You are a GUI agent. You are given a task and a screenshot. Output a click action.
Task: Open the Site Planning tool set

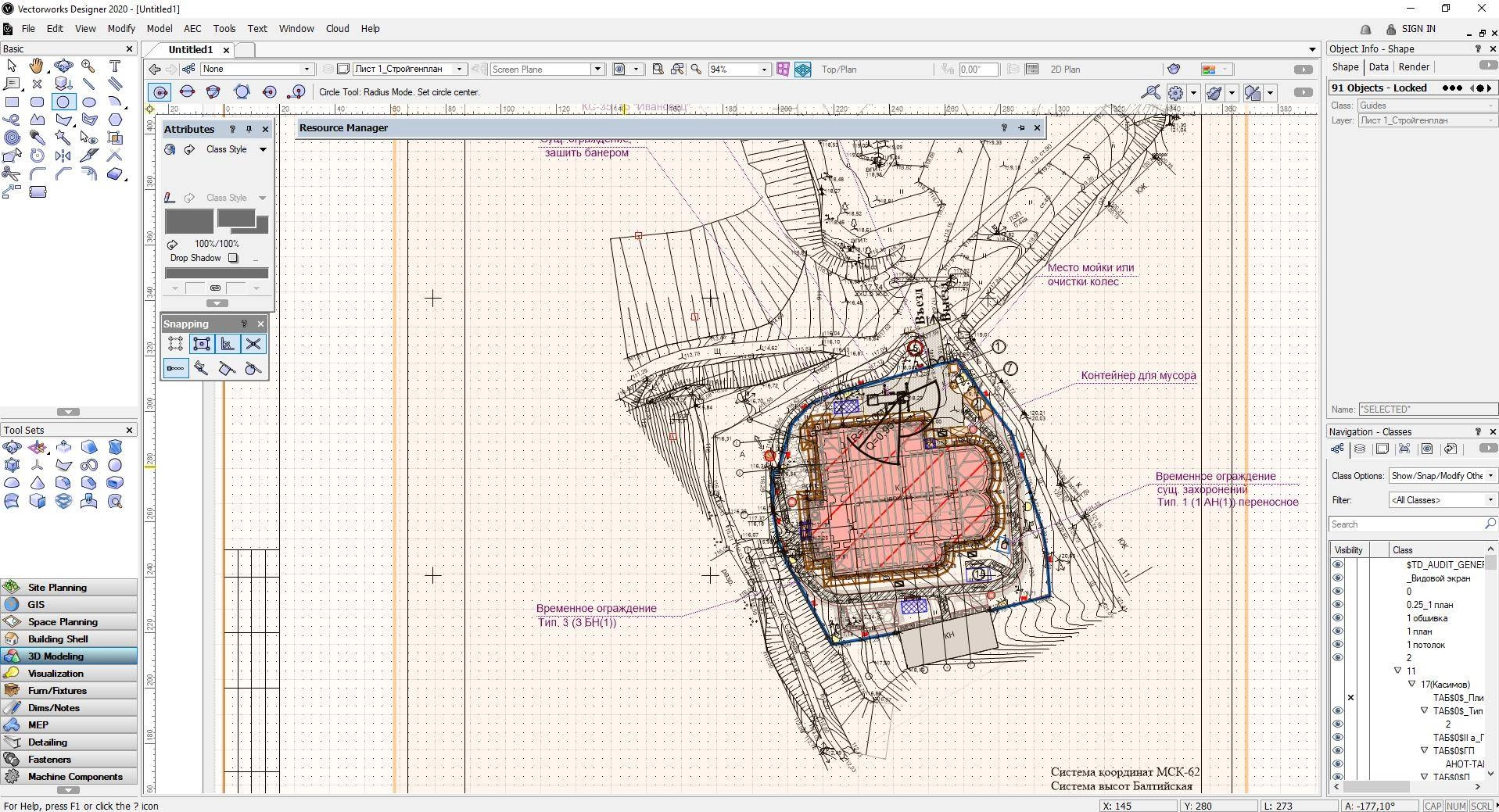coord(69,587)
